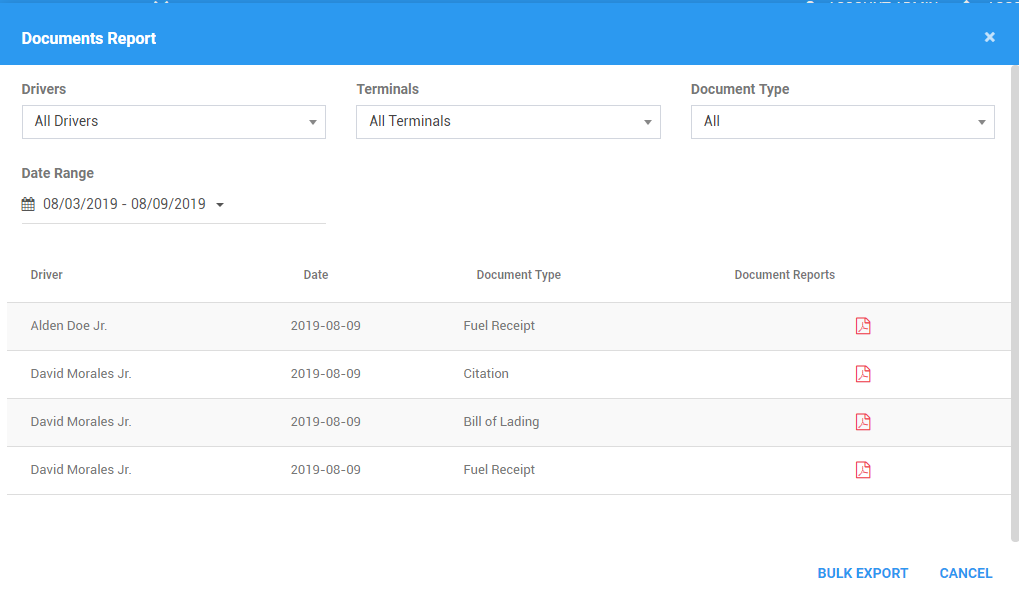Click the Bill of Lading cell
This screenshot has height=599, width=1019.
(501, 422)
